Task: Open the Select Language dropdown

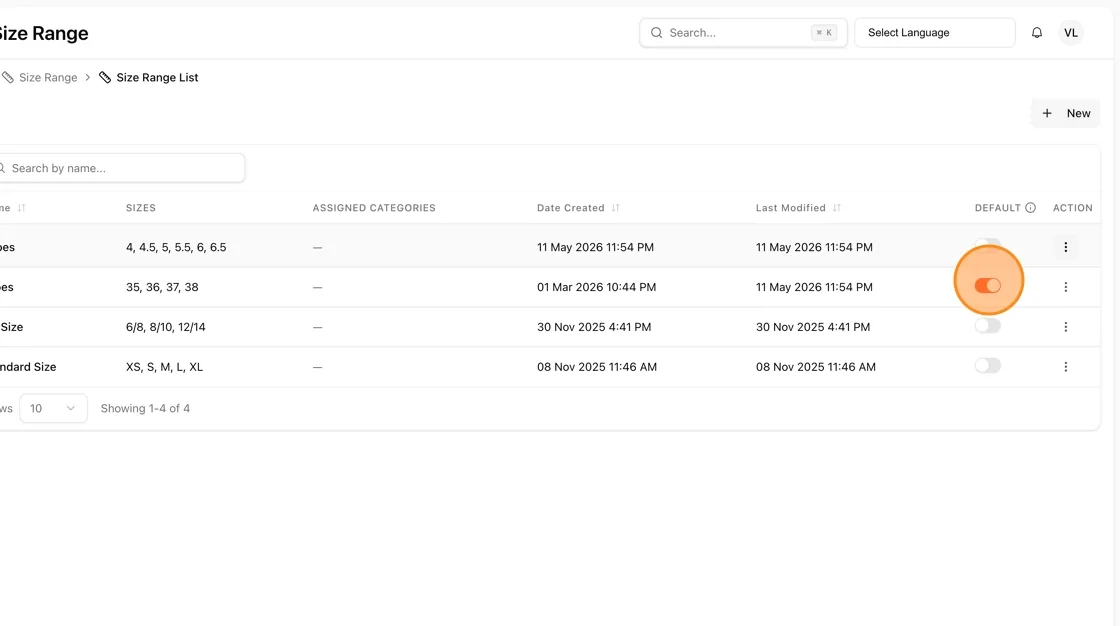Action: [x=934, y=33]
